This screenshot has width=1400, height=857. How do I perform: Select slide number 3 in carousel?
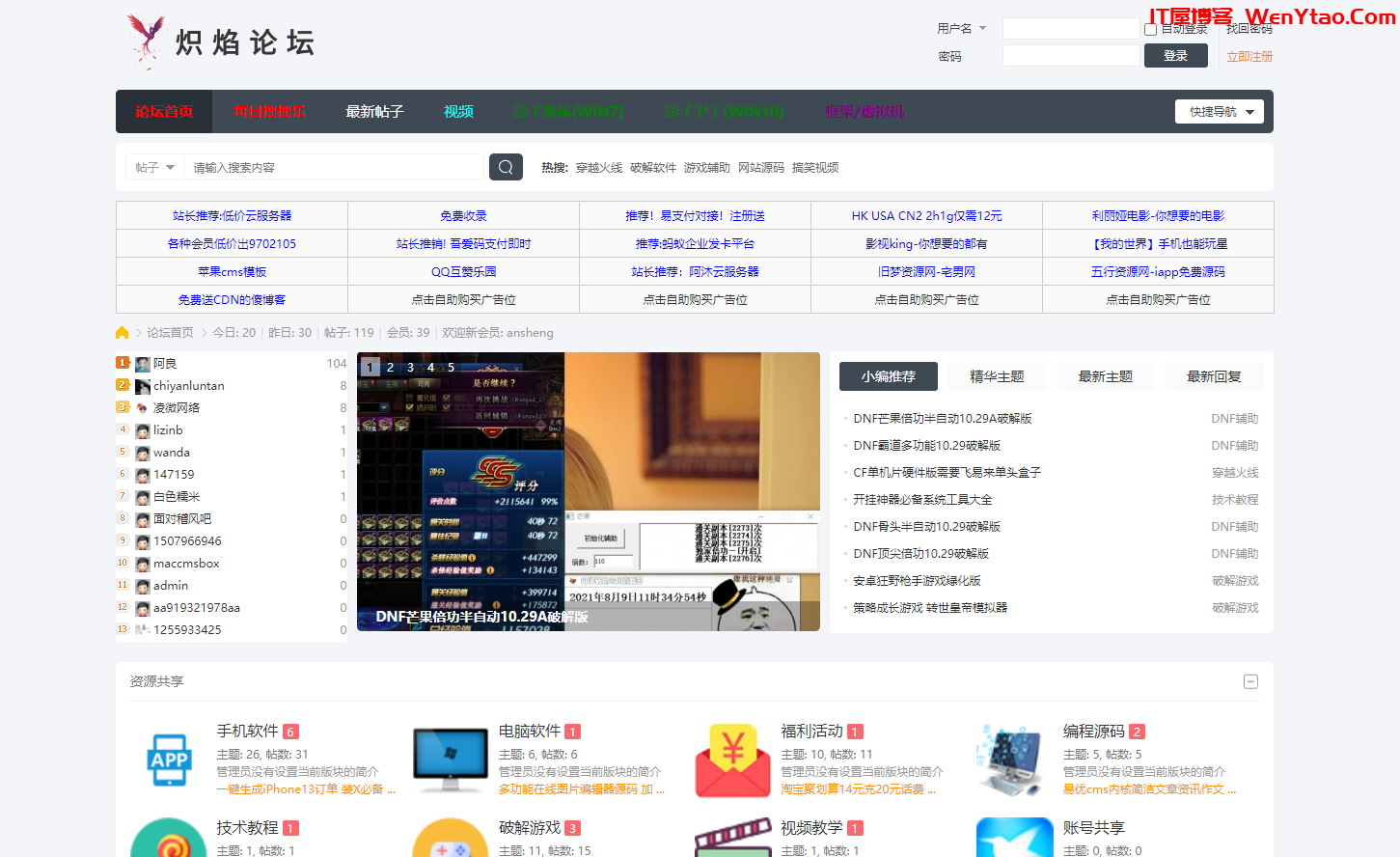411,368
